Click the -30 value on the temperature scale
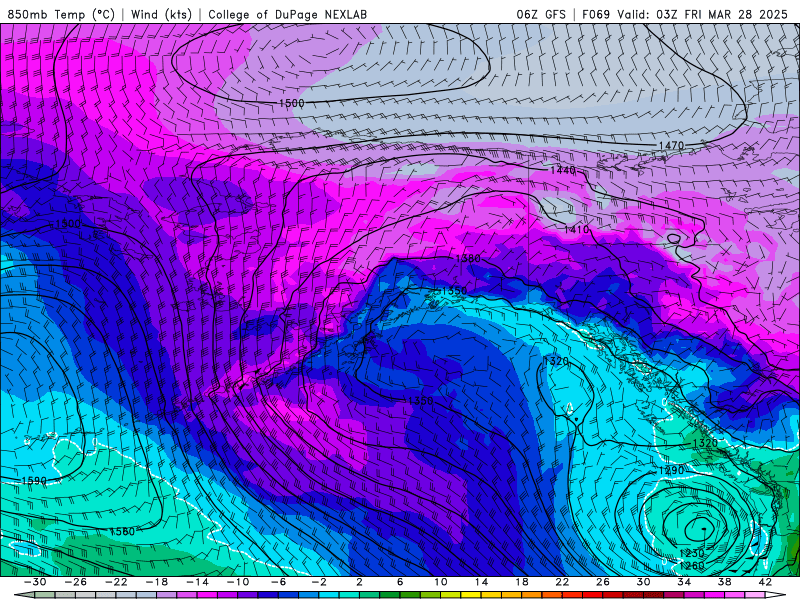Viewport: 800px width, 600px height. pos(35,582)
